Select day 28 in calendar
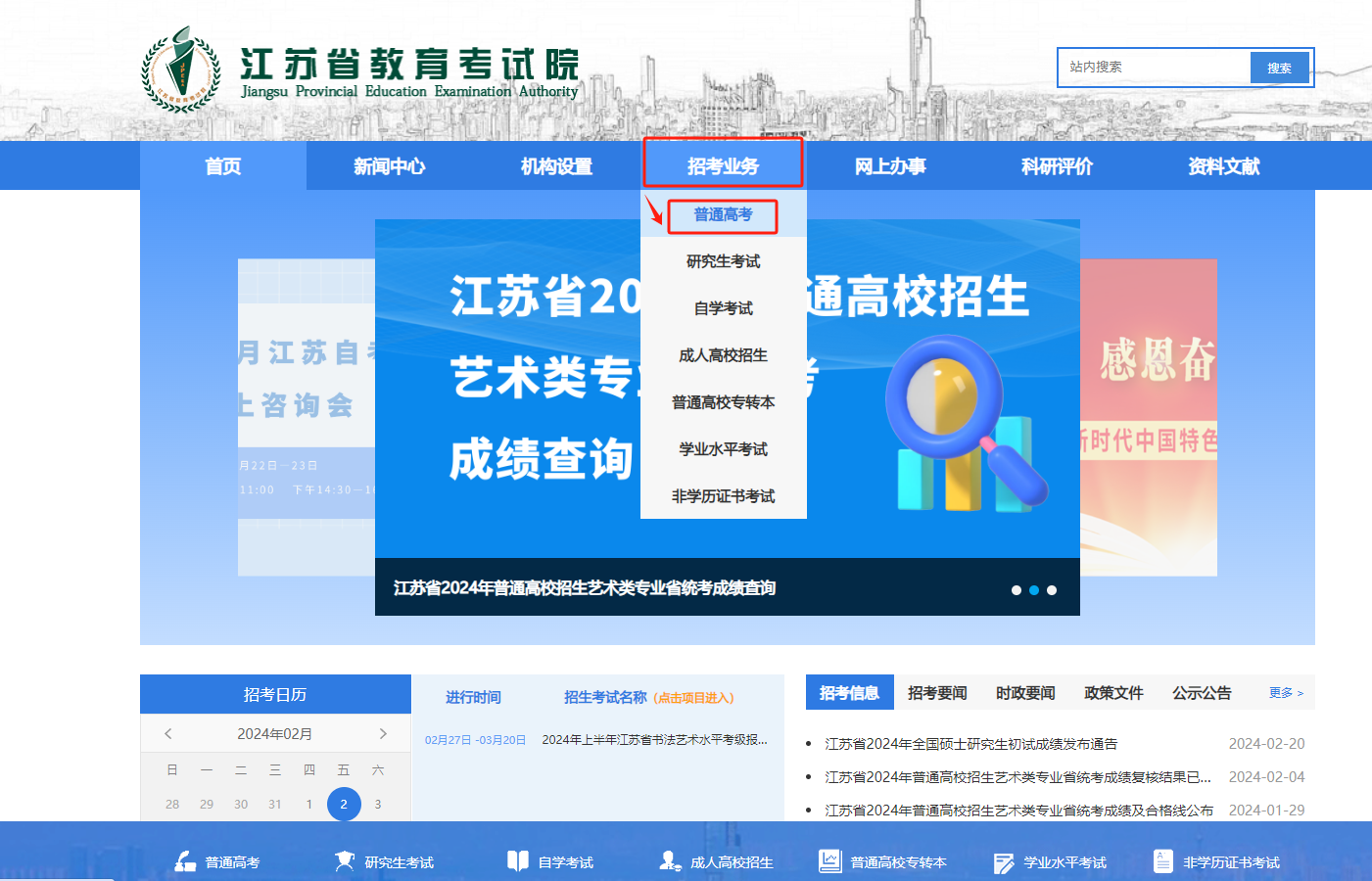Viewport: 1372px width, 881px height. [x=172, y=804]
